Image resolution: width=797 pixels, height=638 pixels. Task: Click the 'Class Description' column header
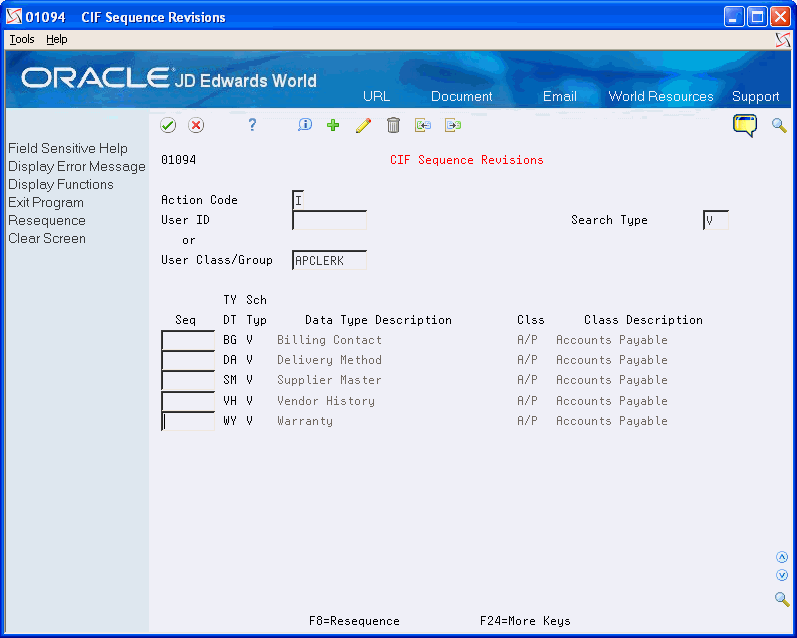(x=643, y=320)
